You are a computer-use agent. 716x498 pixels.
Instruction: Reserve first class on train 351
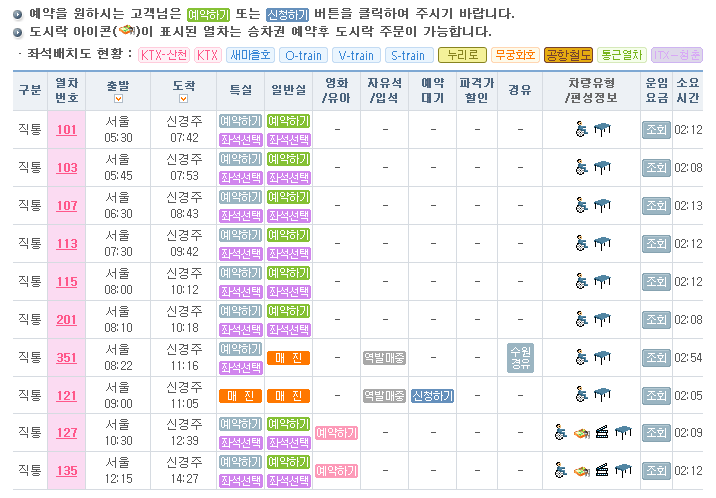(x=240, y=349)
